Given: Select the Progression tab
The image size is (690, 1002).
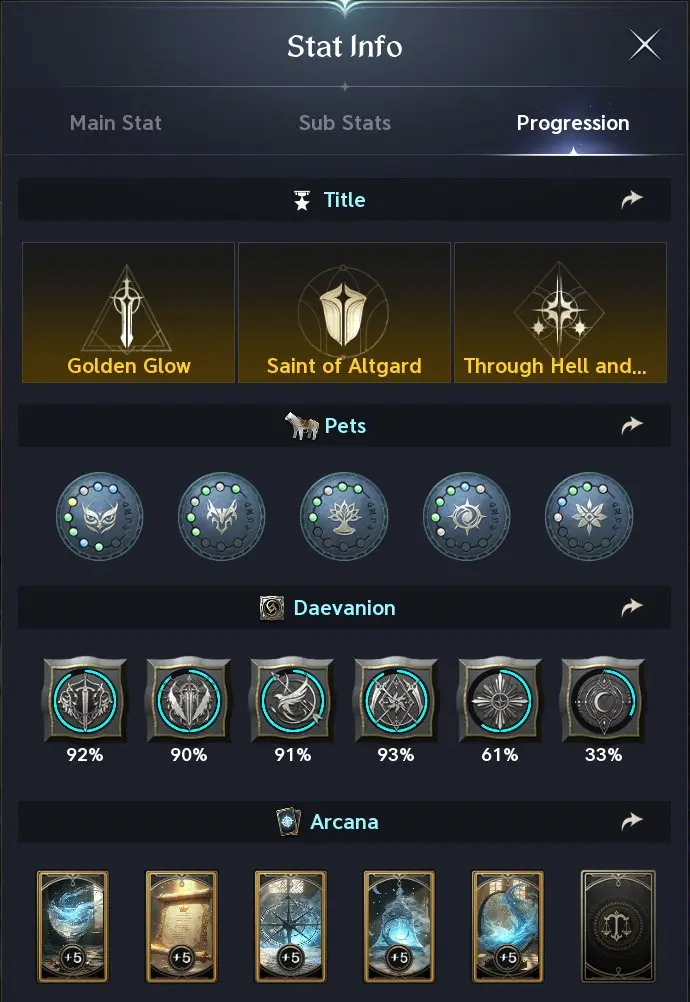Looking at the screenshot, I should [572, 123].
